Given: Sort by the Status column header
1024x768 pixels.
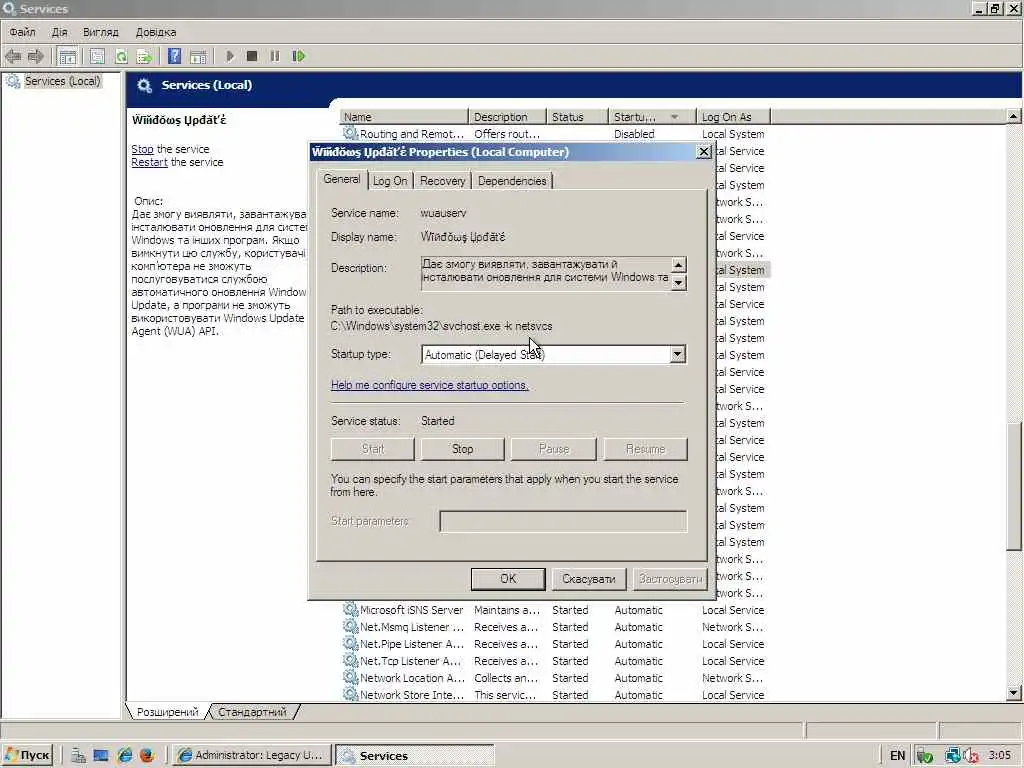Looking at the screenshot, I should click(x=577, y=117).
